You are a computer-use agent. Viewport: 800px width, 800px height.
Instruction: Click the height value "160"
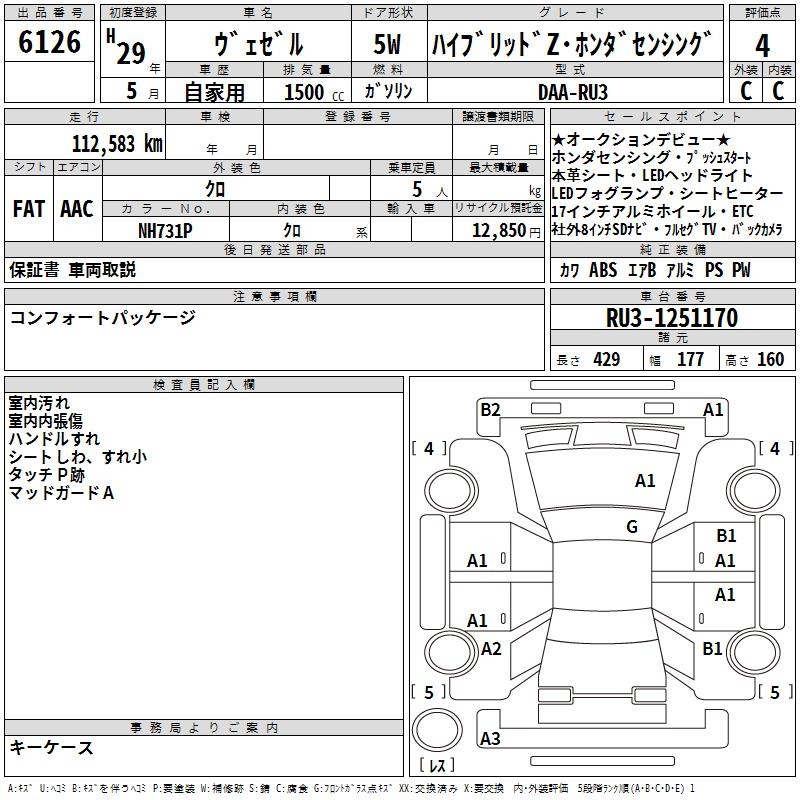click(x=770, y=360)
